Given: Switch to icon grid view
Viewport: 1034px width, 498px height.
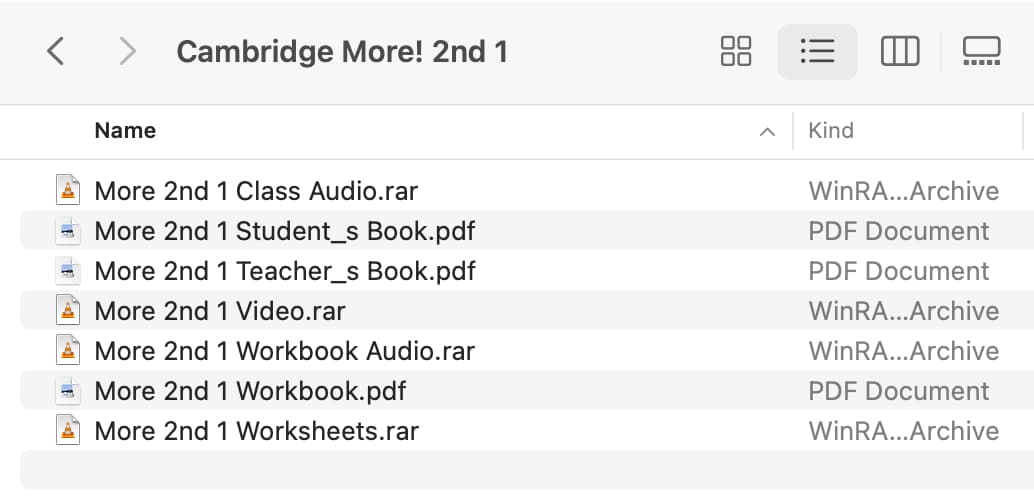Looking at the screenshot, I should tap(736, 51).
